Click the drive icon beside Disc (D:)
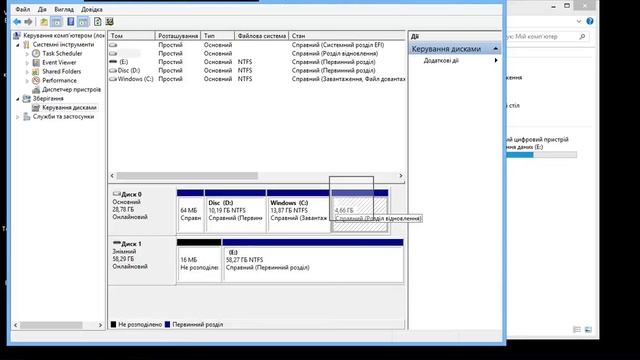640x360 pixels. 113,70
